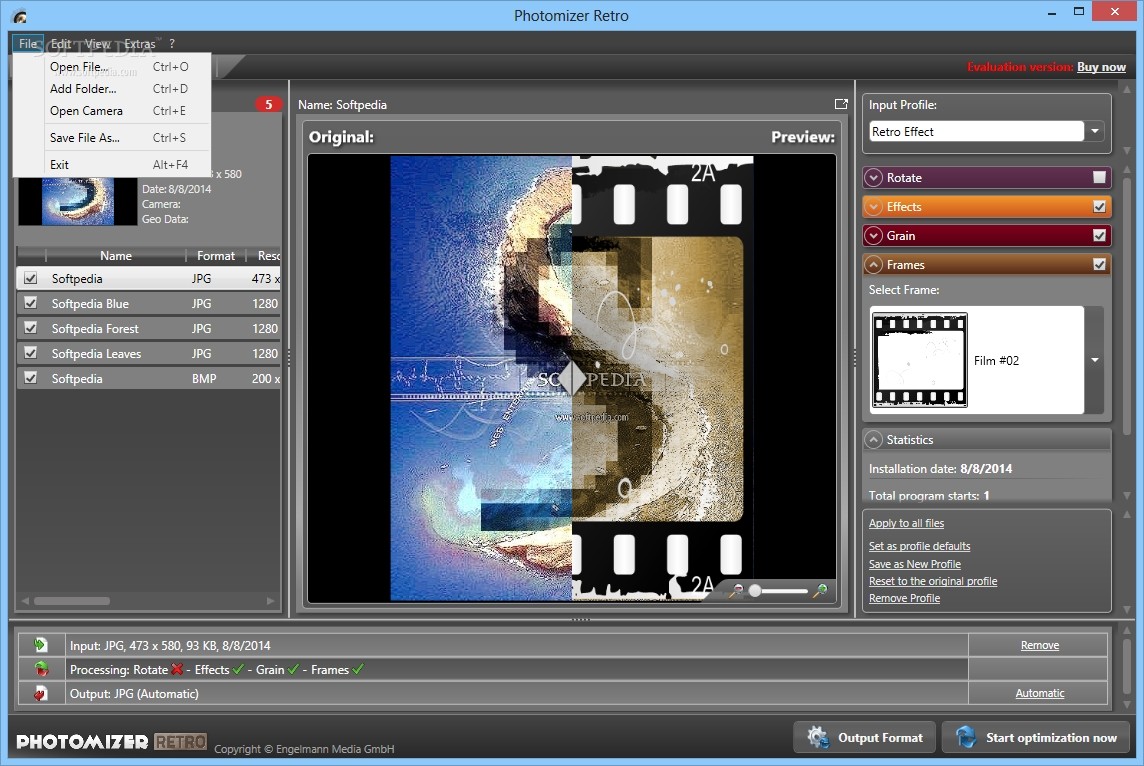Image resolution: width=1144 pixels, height=766 pixels.
Task: Select the Softpedia Leaves row
Action: point(149,353)
